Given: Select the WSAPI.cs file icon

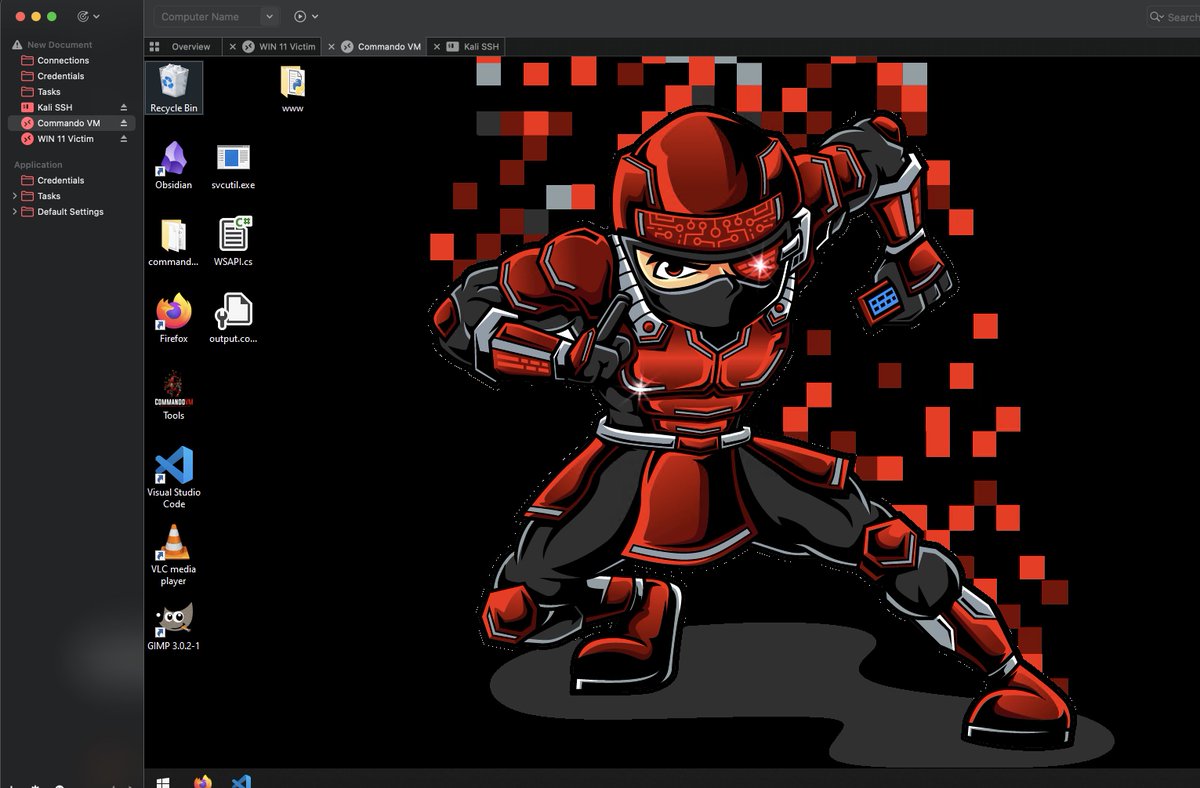Looking at the screenshot, I should tap(233, 242).
